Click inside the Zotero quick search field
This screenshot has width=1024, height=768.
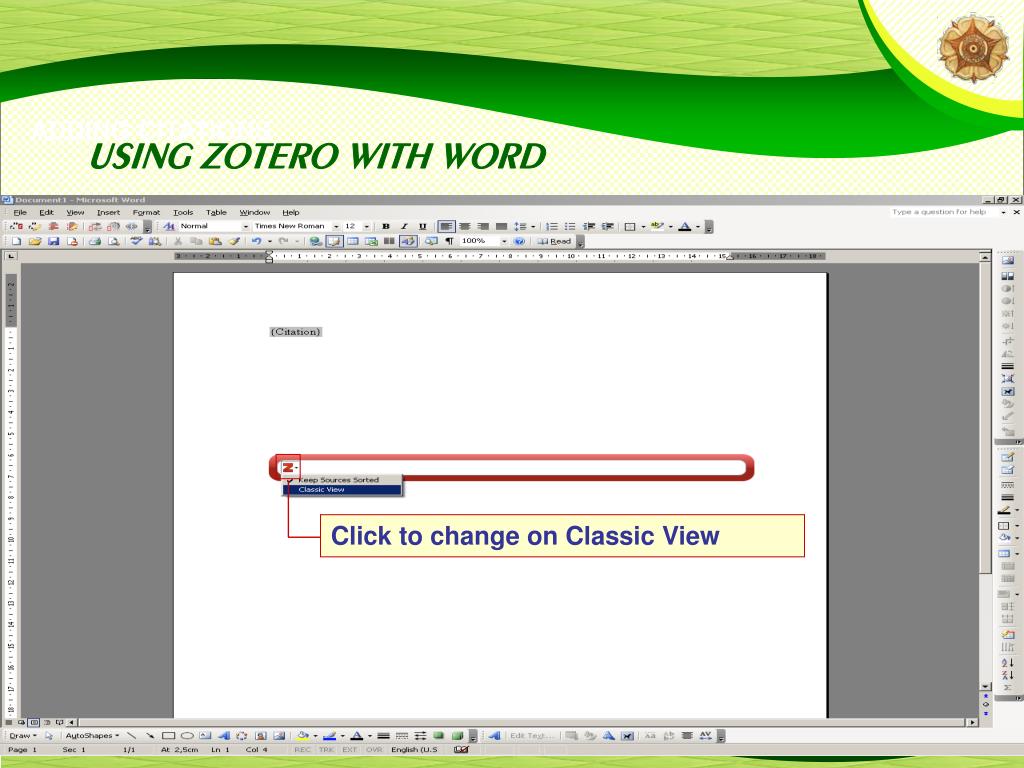point(520,468)
